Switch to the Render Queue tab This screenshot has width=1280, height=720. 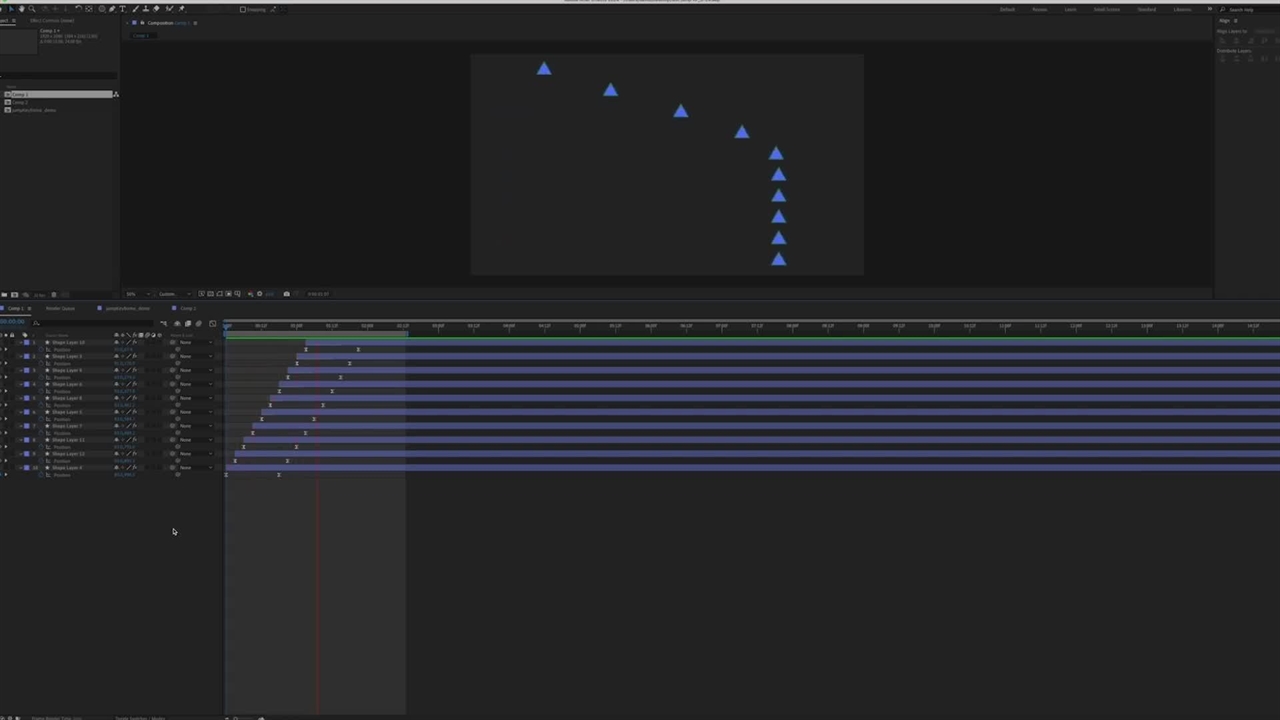pyautogui.click(x=60, y=308)
